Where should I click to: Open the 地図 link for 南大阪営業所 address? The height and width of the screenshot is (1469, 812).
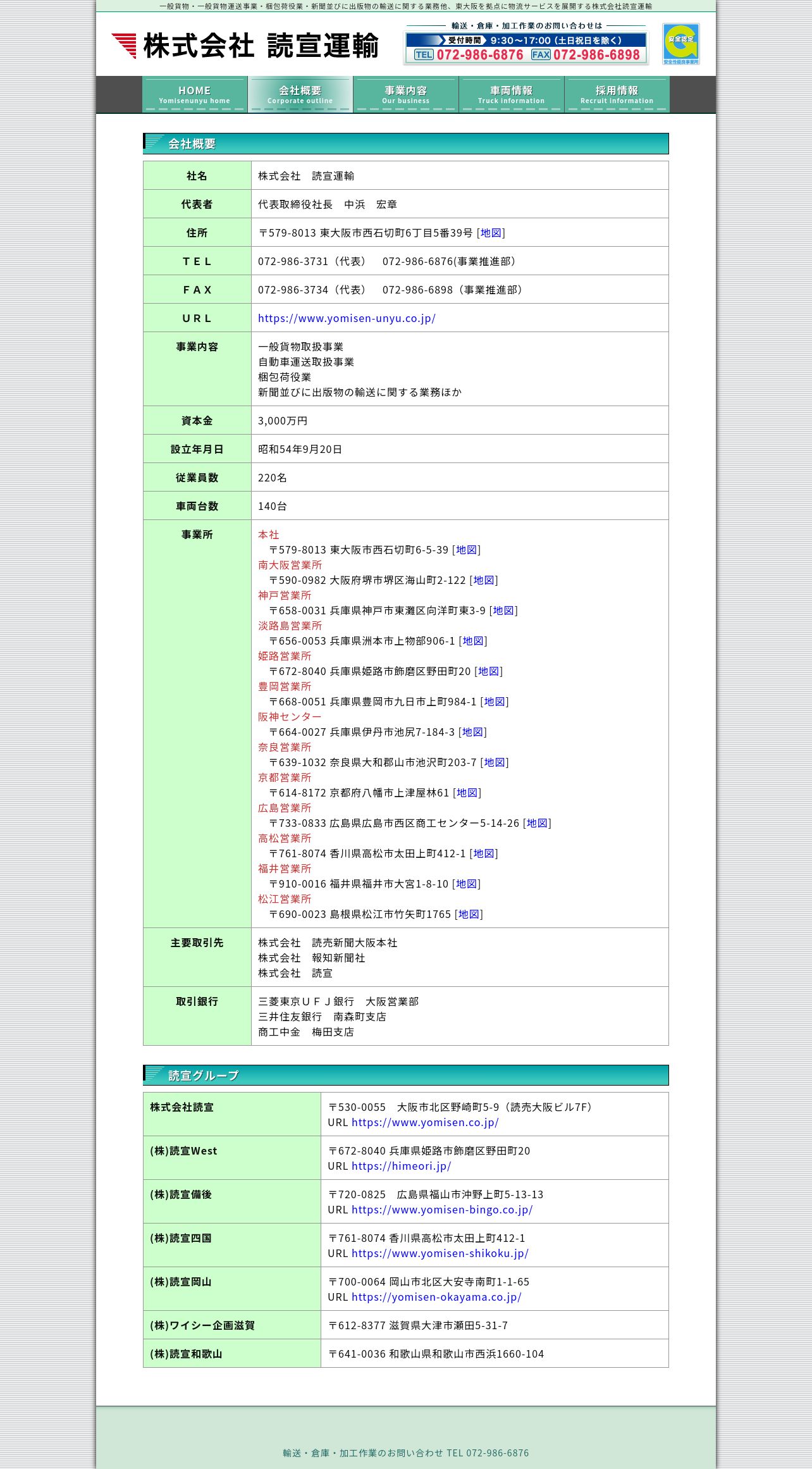[484, 580]
